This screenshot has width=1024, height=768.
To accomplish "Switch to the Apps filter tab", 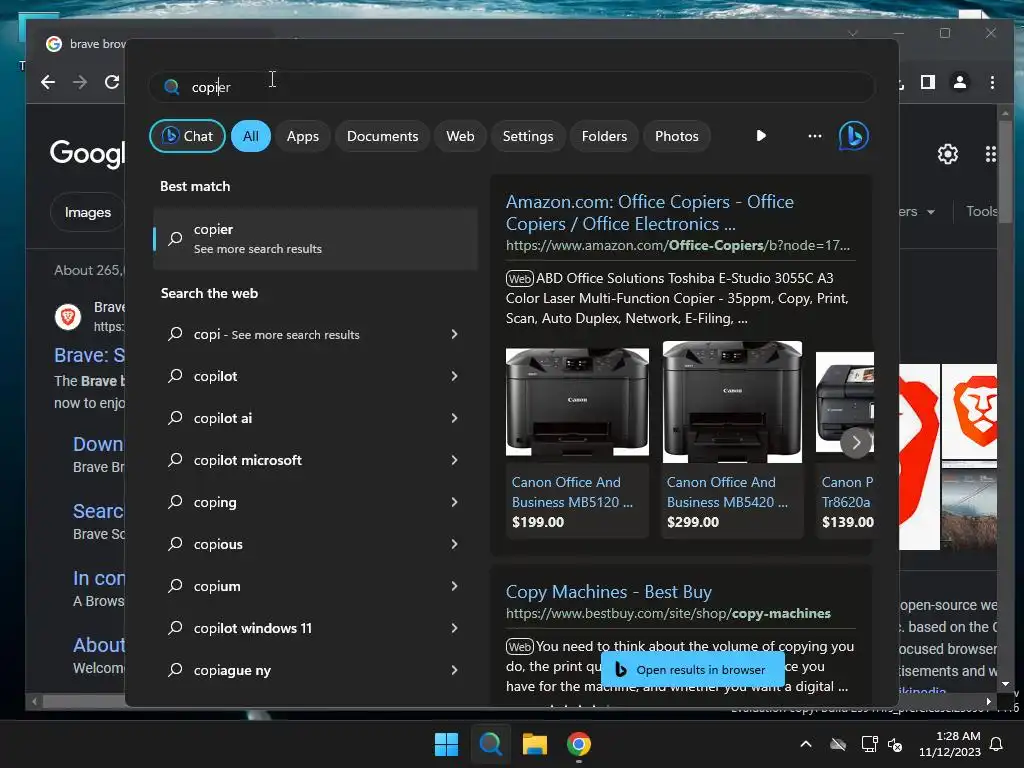I will point(303,136).
